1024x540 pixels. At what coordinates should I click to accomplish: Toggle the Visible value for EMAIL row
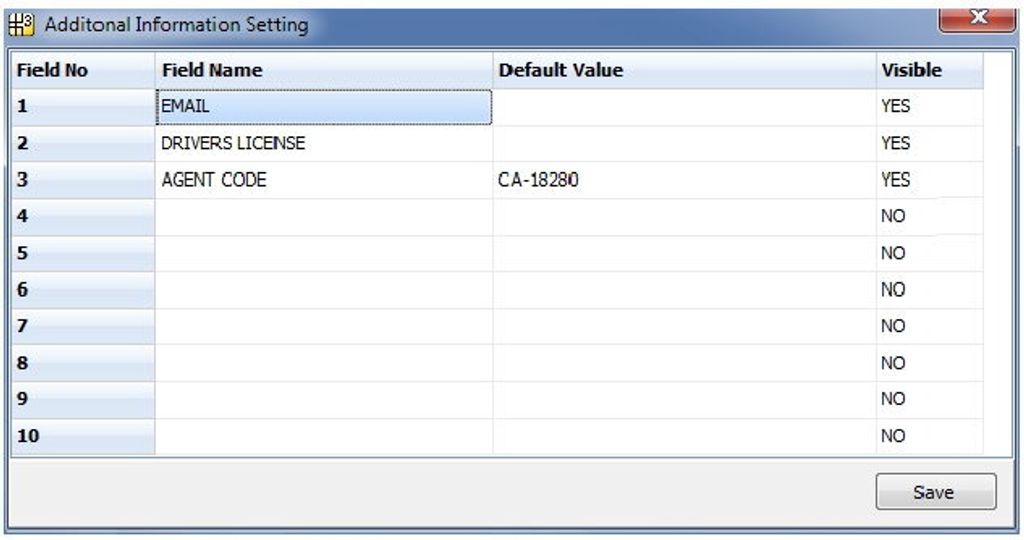click(928, 106)
